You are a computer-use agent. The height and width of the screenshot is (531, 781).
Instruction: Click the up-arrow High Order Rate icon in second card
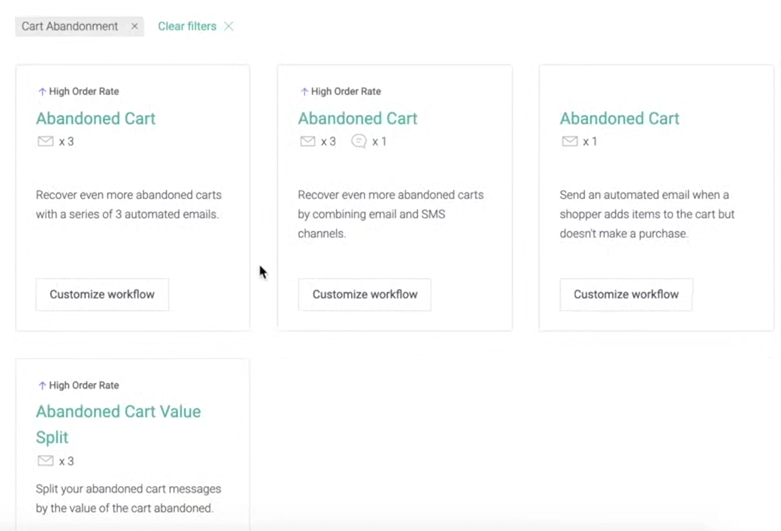[x=304, y=91]
